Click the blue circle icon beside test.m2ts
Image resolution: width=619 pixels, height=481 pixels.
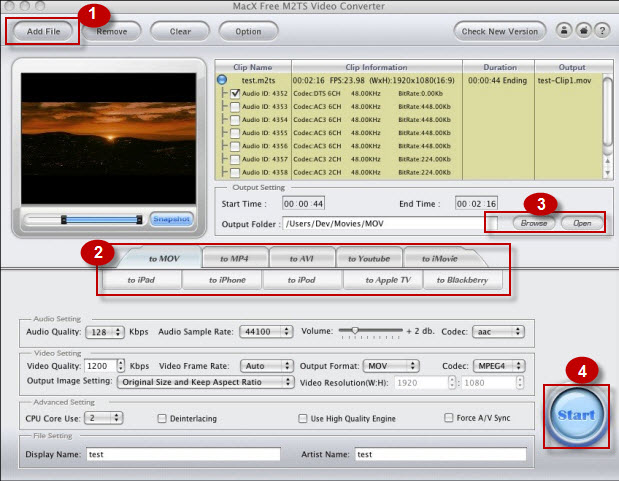(222, 80)
